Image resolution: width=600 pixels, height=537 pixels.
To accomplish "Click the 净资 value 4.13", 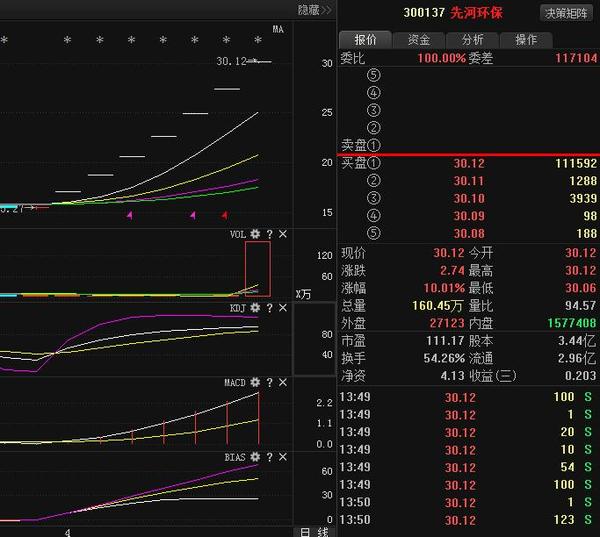I will coord(452,376).
